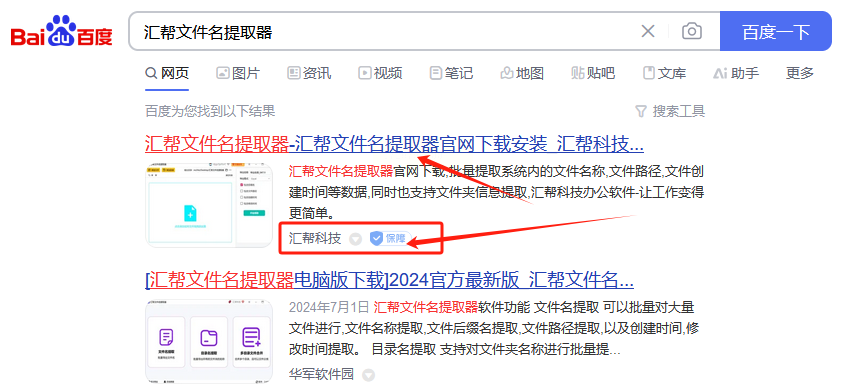Open 搜索工具 filter options
Screen dimensions: 846x388
(x=670, y=111)
